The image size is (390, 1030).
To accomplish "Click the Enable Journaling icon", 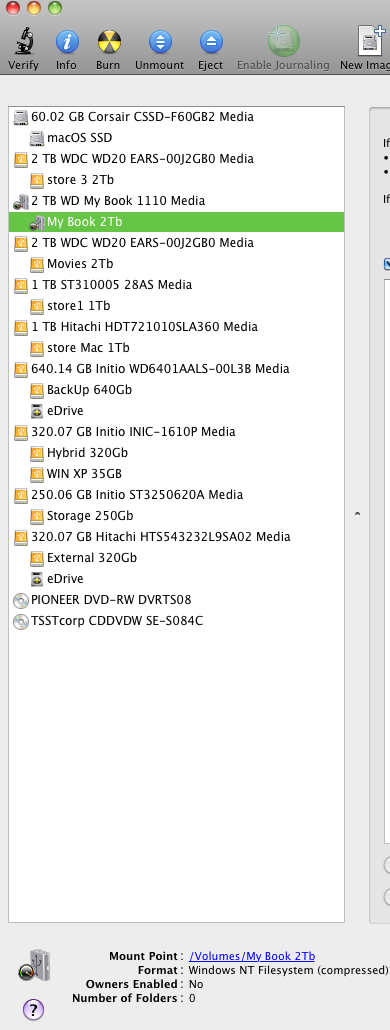I will click(x=284, y=41).
